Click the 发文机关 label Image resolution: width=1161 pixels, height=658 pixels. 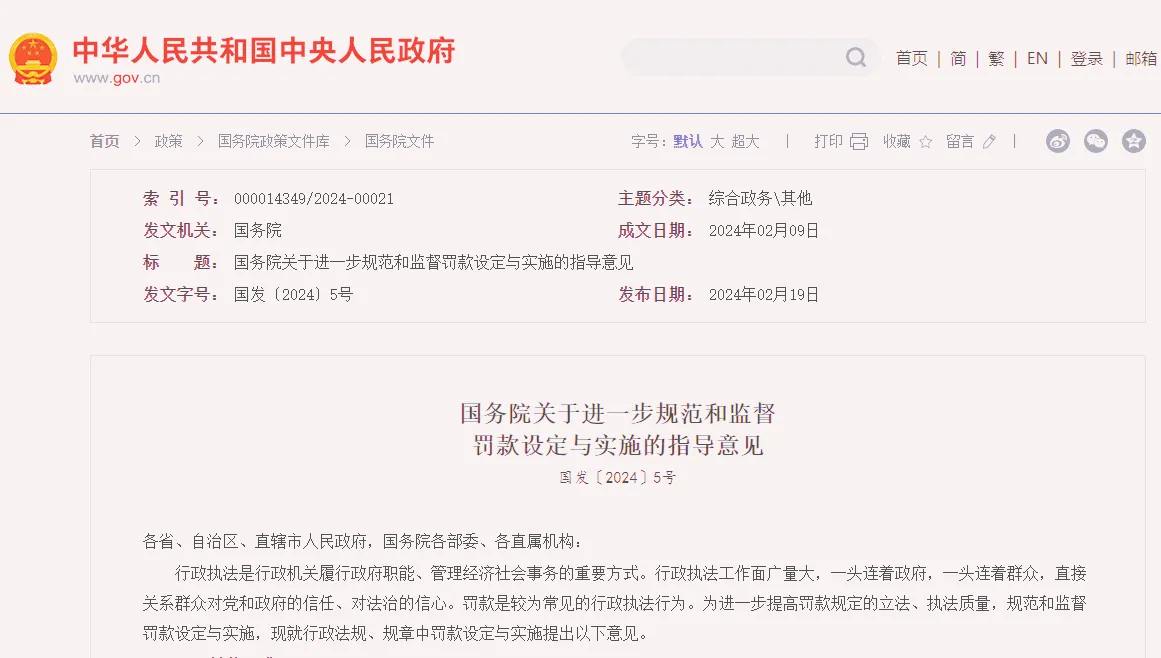[x=181, y=230]
